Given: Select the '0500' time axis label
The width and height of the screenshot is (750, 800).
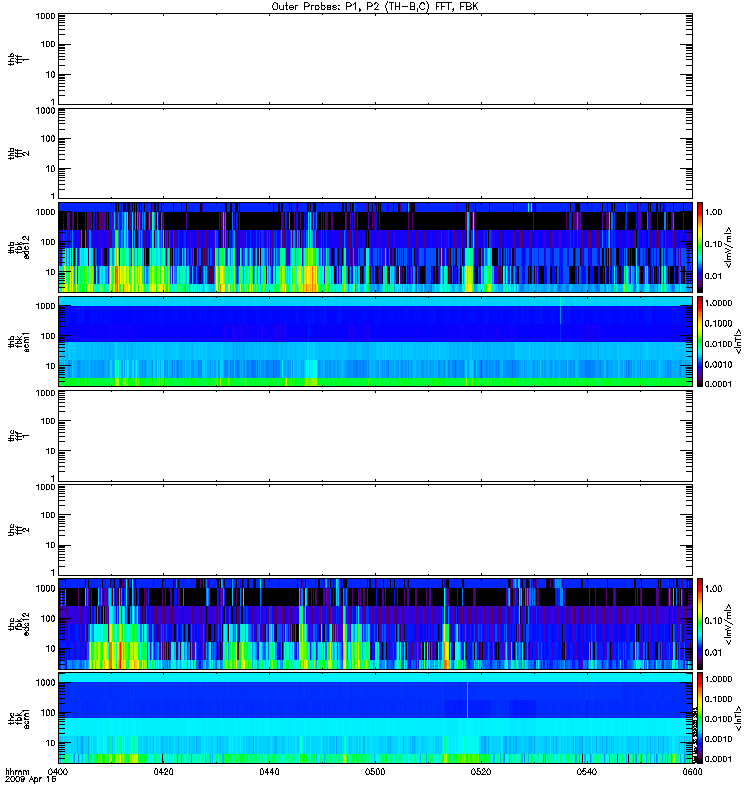Looking at the screenshot, I should [375, 771].
